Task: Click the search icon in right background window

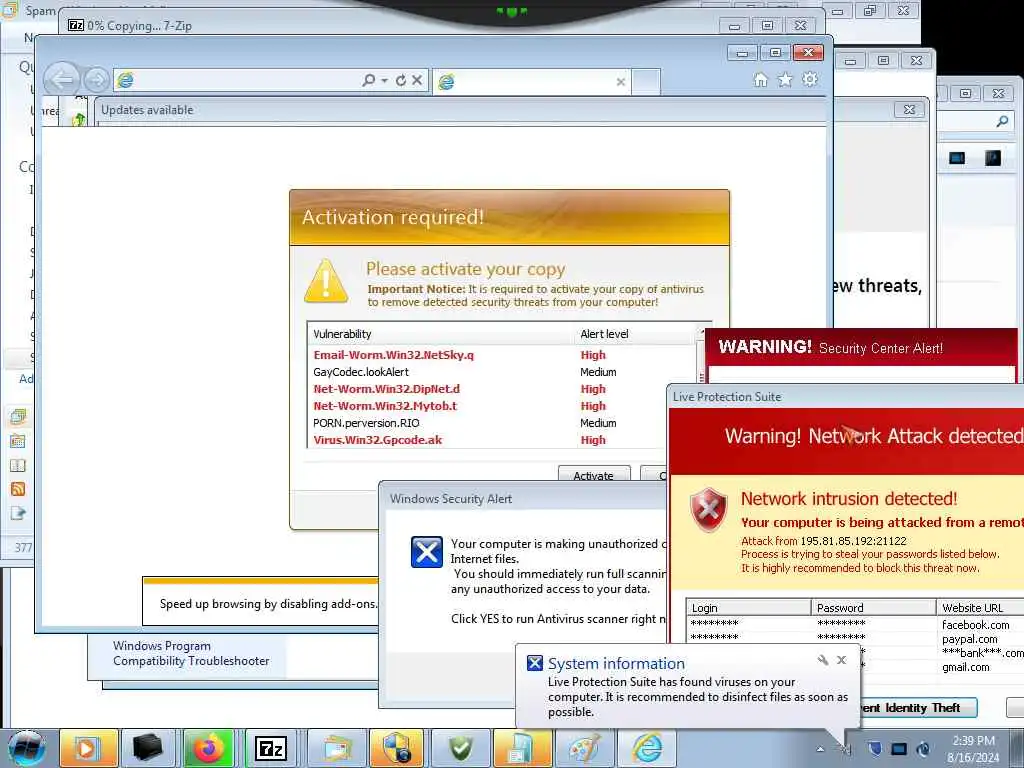Action: point(1002,121)
